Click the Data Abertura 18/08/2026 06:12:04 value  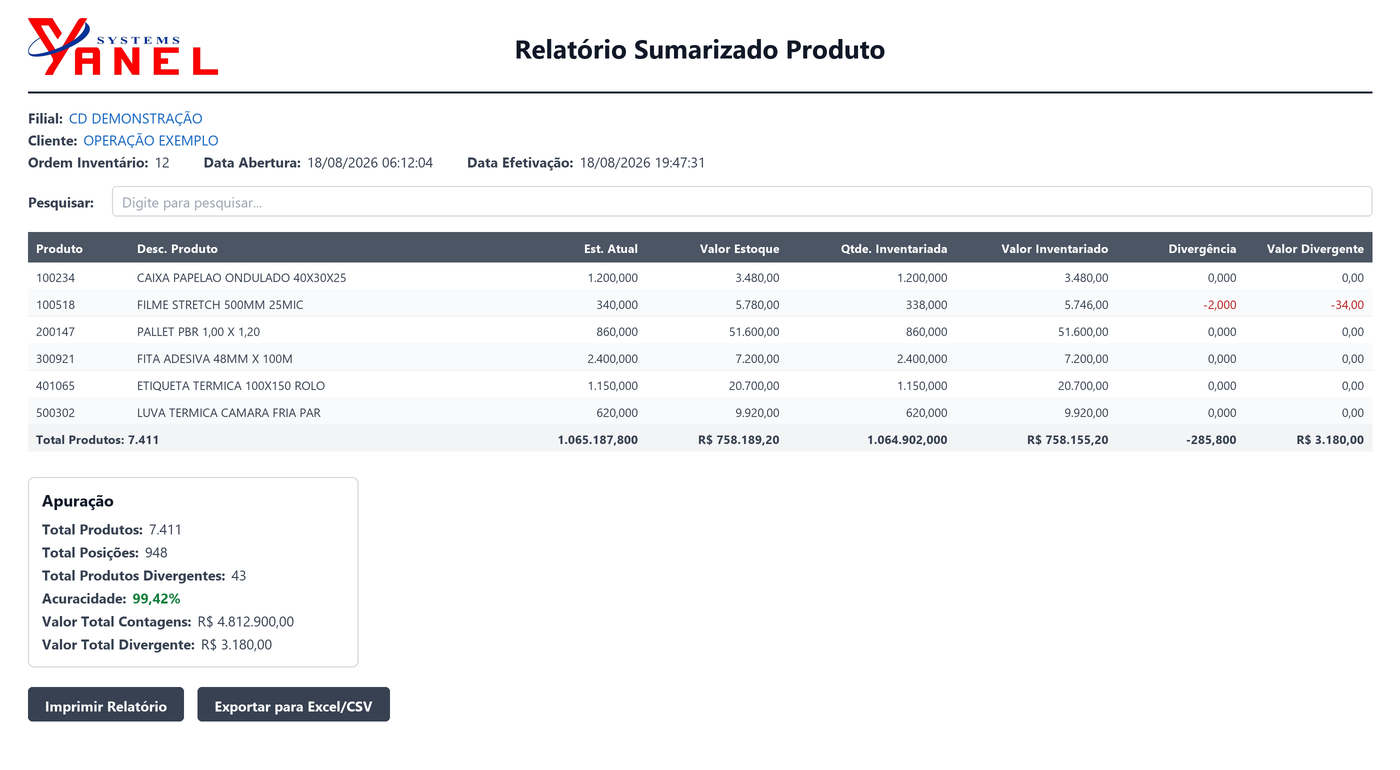pos(370,163)
